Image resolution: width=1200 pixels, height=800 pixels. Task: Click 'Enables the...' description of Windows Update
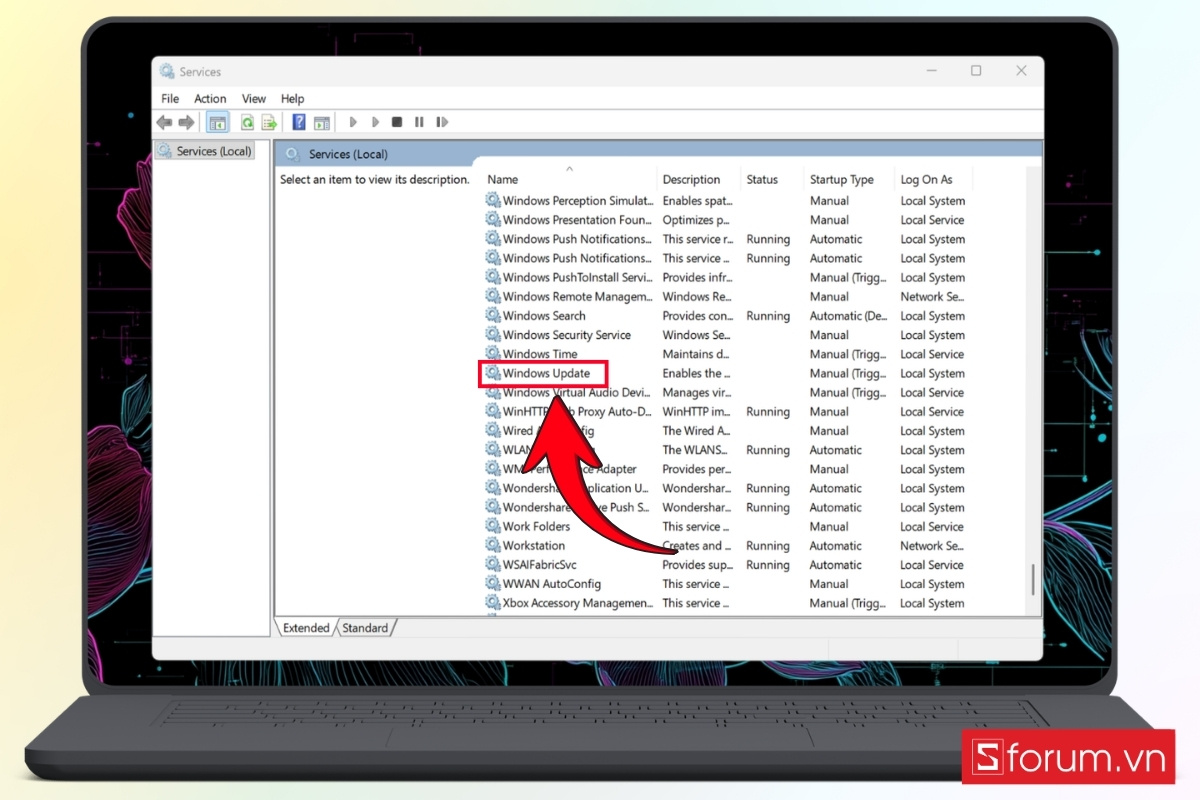click(x=697, y=373)
